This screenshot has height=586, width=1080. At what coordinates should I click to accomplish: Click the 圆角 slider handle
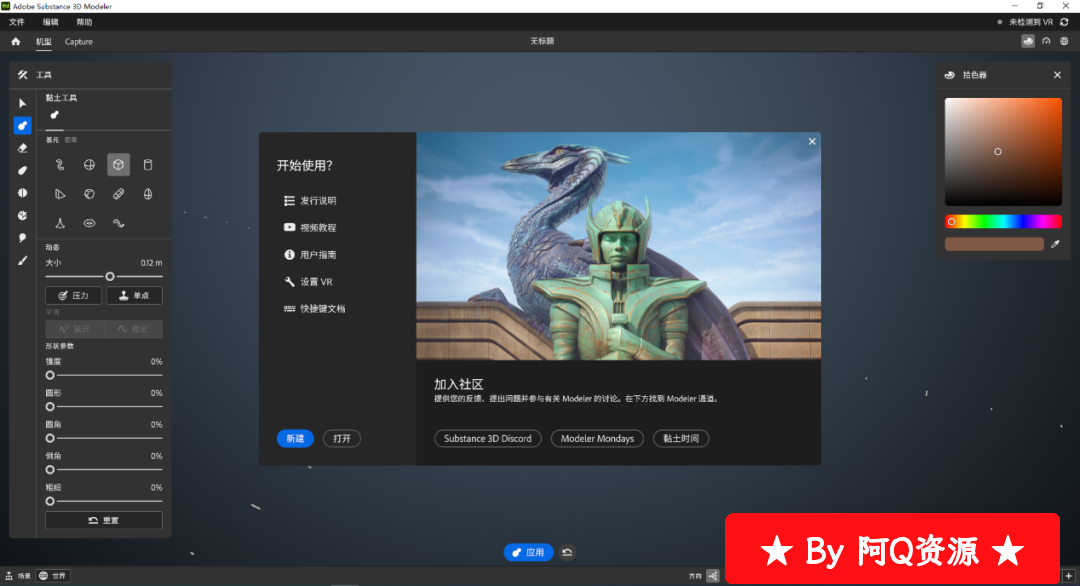coord(50,438)
